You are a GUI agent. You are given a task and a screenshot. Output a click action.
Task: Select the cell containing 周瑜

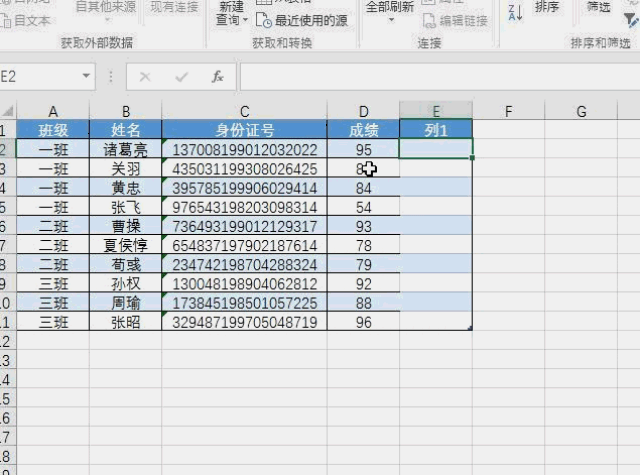126,302
